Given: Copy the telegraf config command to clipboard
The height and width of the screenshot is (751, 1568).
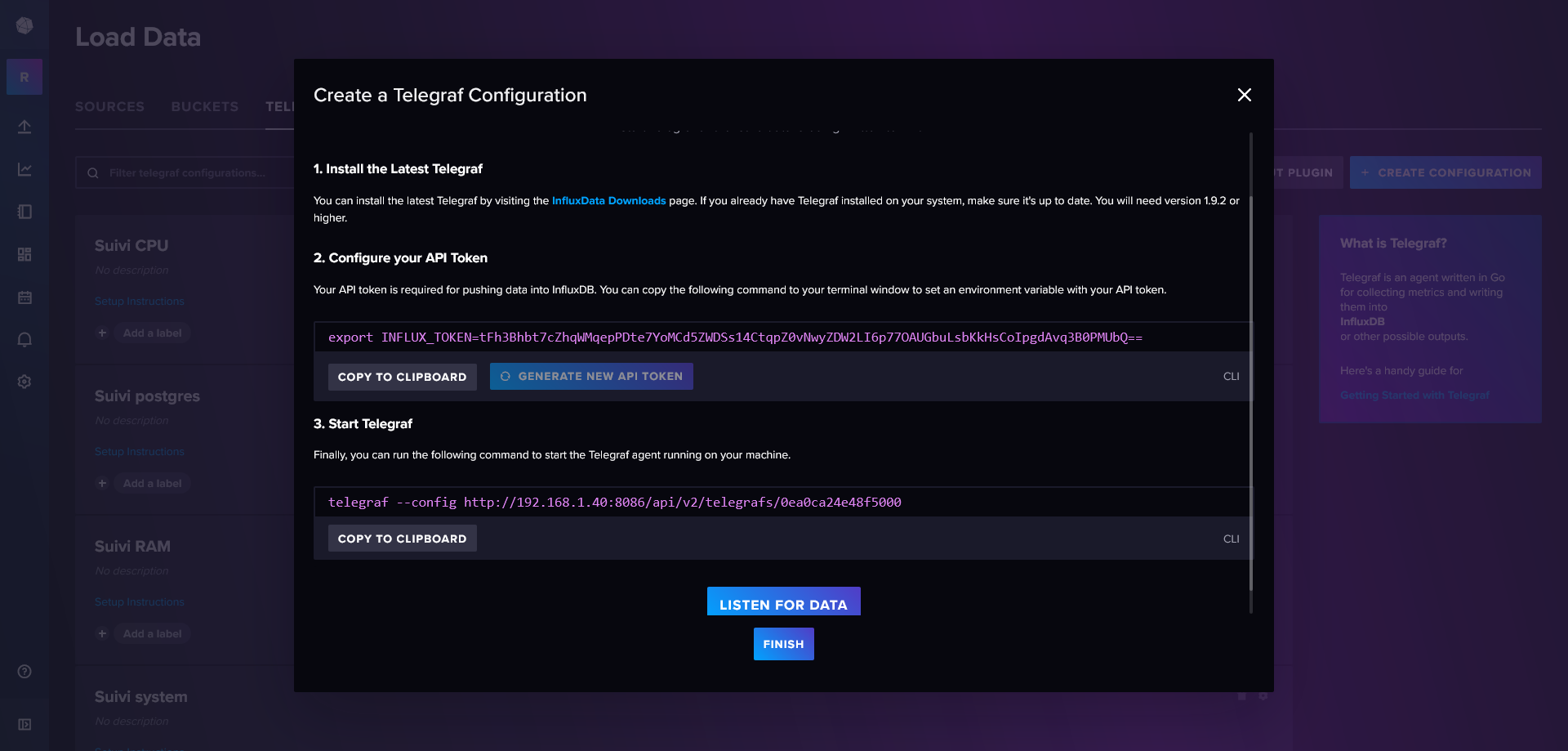Looking at the screenshot, I should (x=402, y=539).
